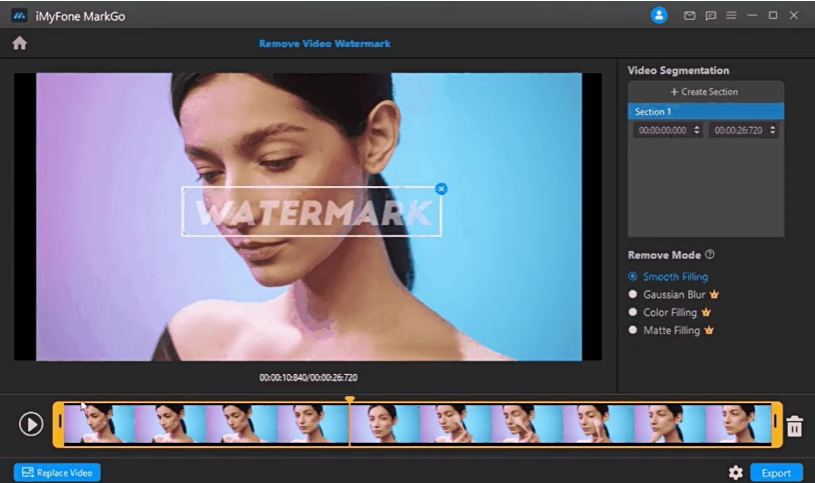This screenshot has height=483, width=815.
Task: Select Color Filling mode
Action: coord(633,312)
